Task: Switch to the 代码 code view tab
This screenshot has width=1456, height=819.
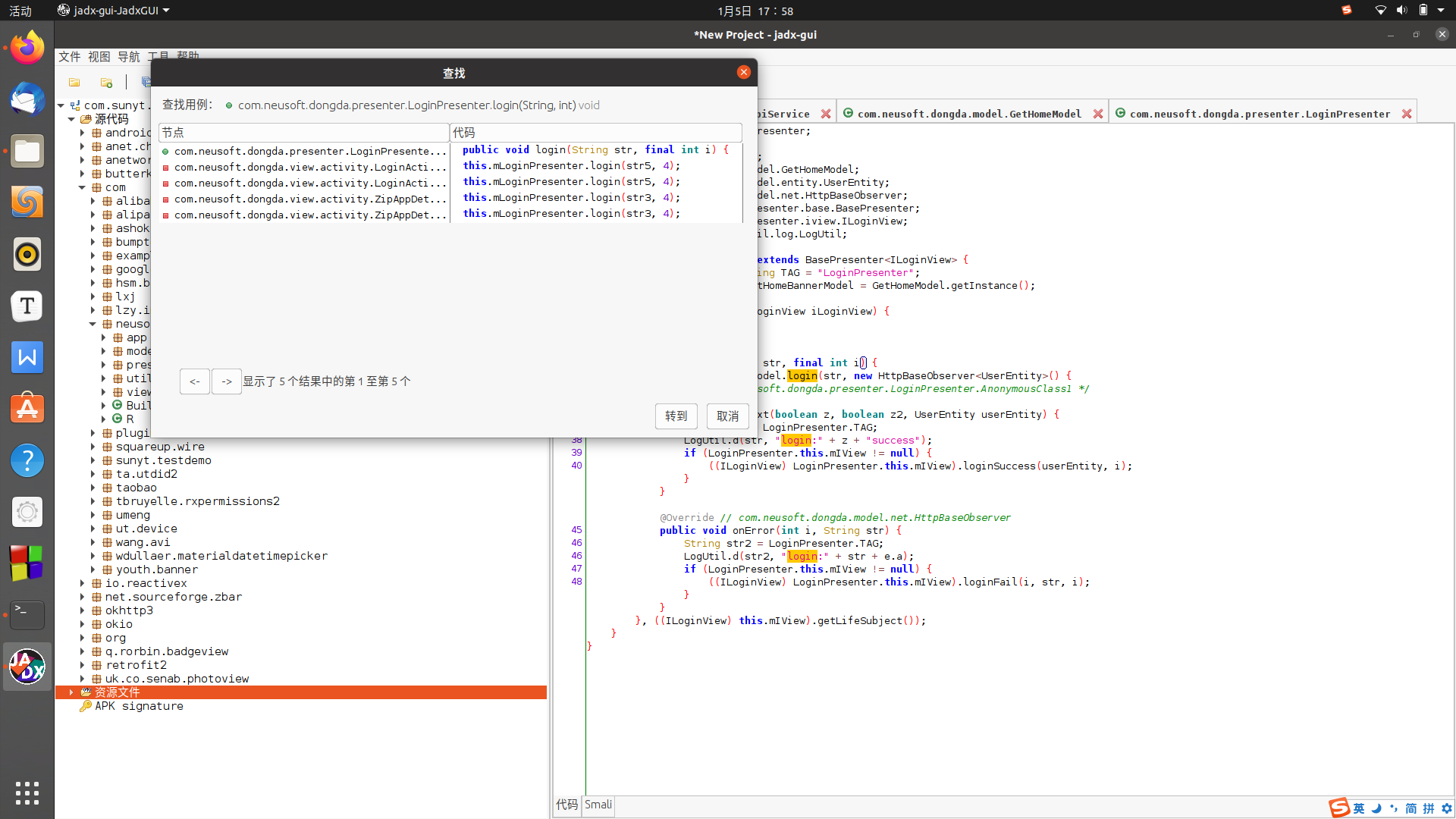Action: [x=567, y=805]
